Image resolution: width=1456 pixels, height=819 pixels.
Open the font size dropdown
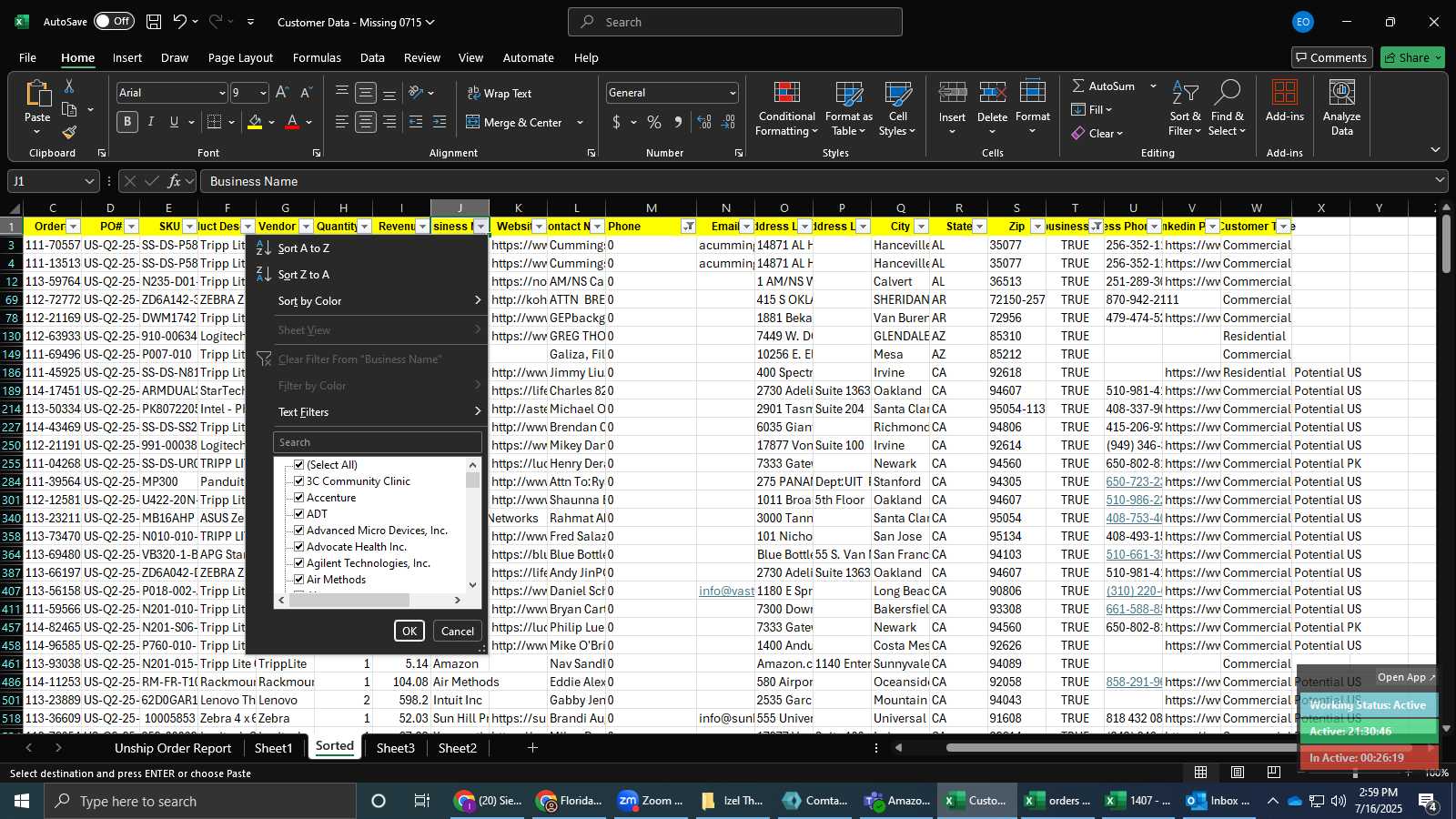coord(263,93)
